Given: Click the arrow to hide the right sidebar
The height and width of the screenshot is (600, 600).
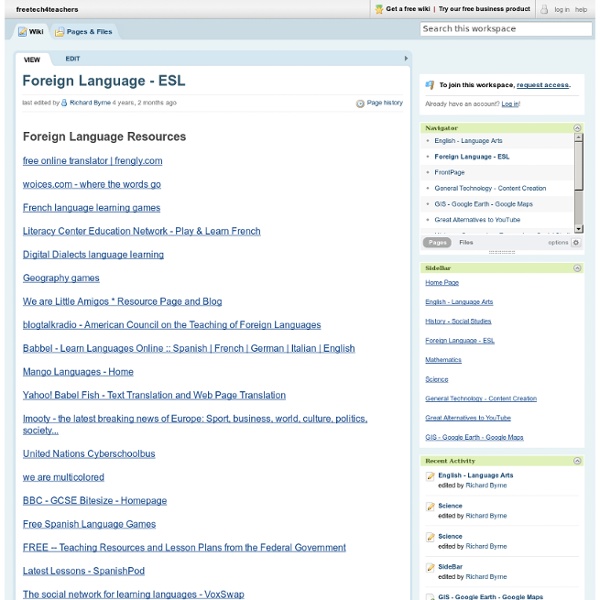Looking at the screenshot, I should (406, 59).
